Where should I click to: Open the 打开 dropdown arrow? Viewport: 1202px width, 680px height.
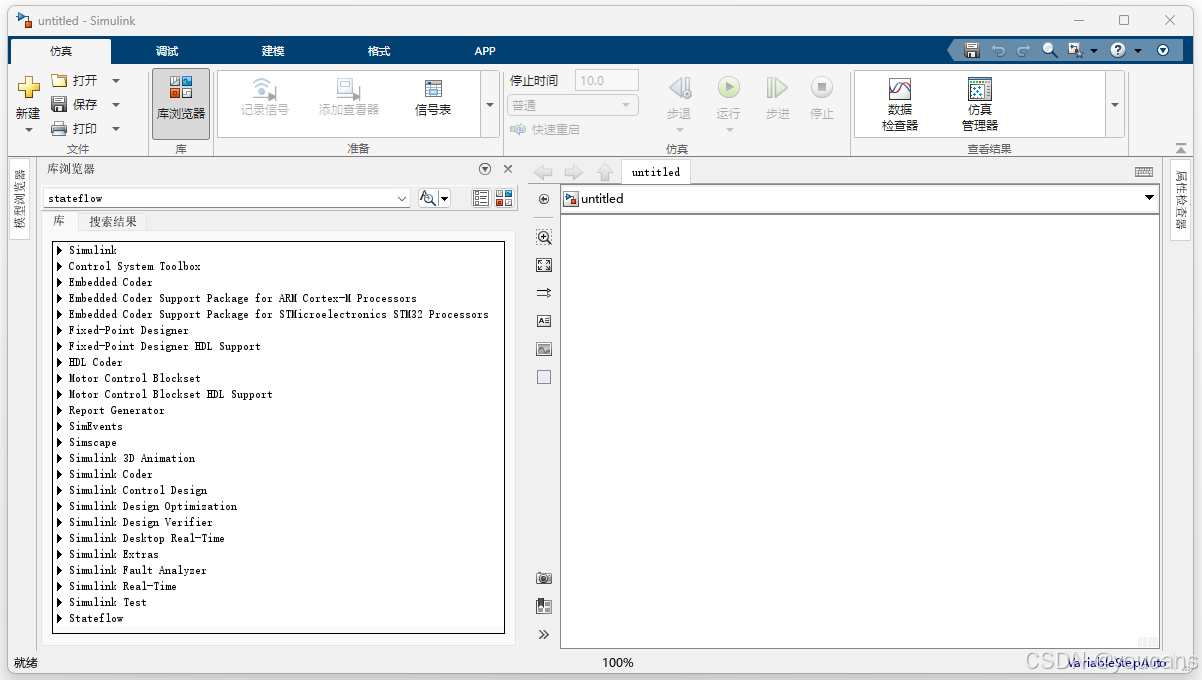[x=116, y=80]
